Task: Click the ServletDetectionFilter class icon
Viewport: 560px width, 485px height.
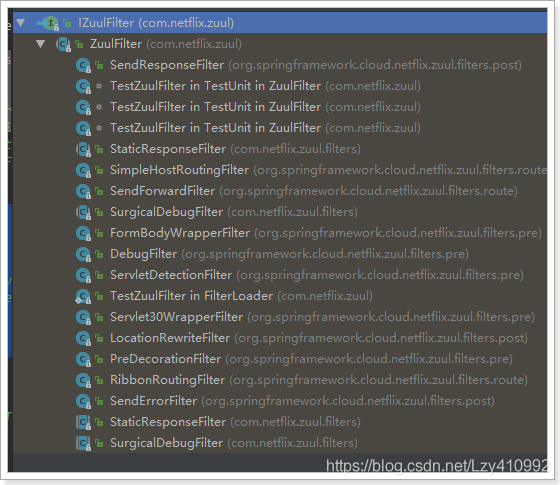Action: [83, 275]
